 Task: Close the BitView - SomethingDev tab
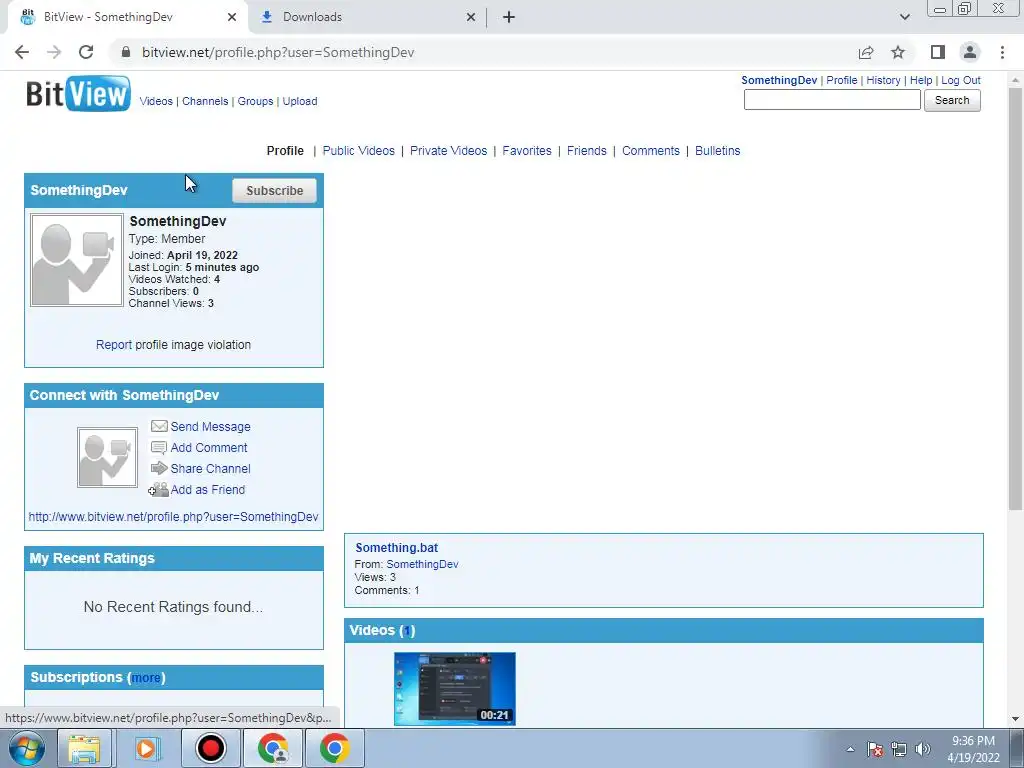[x=232, y=17]
